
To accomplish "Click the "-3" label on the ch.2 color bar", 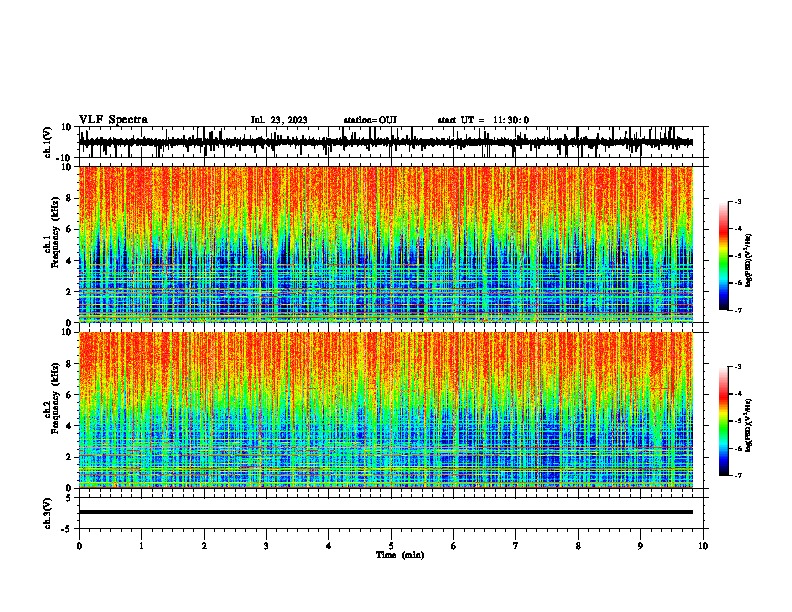I will 737,367.
